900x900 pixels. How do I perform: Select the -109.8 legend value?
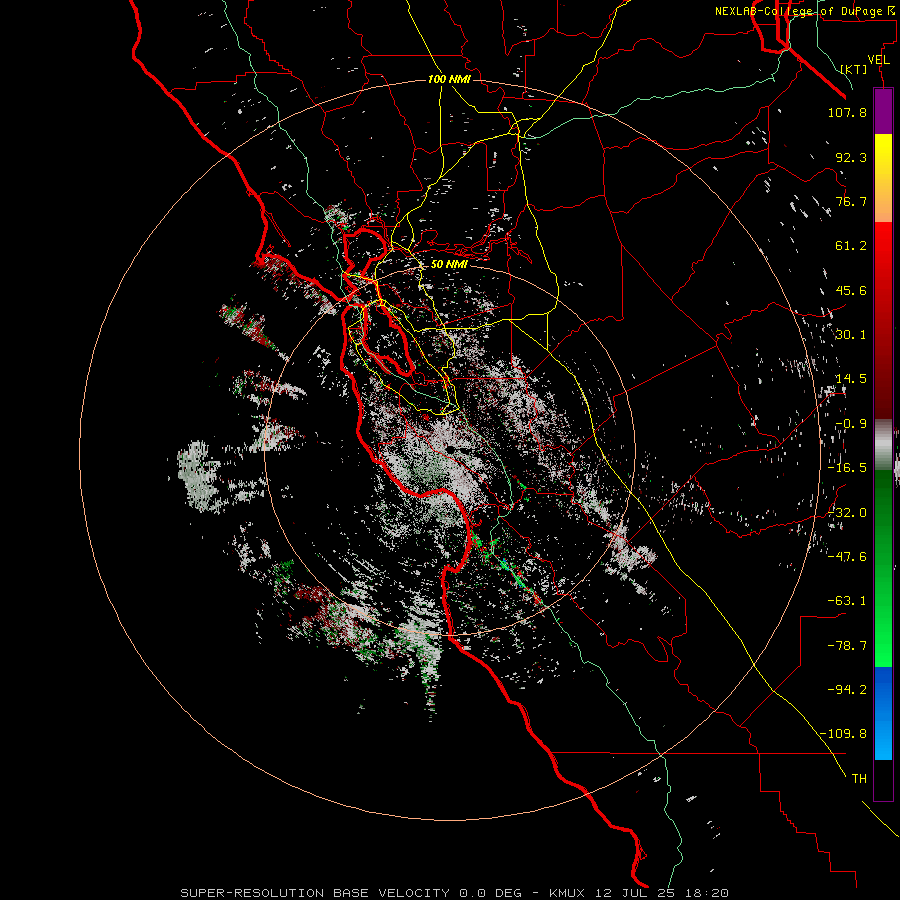tap(843, 734)
